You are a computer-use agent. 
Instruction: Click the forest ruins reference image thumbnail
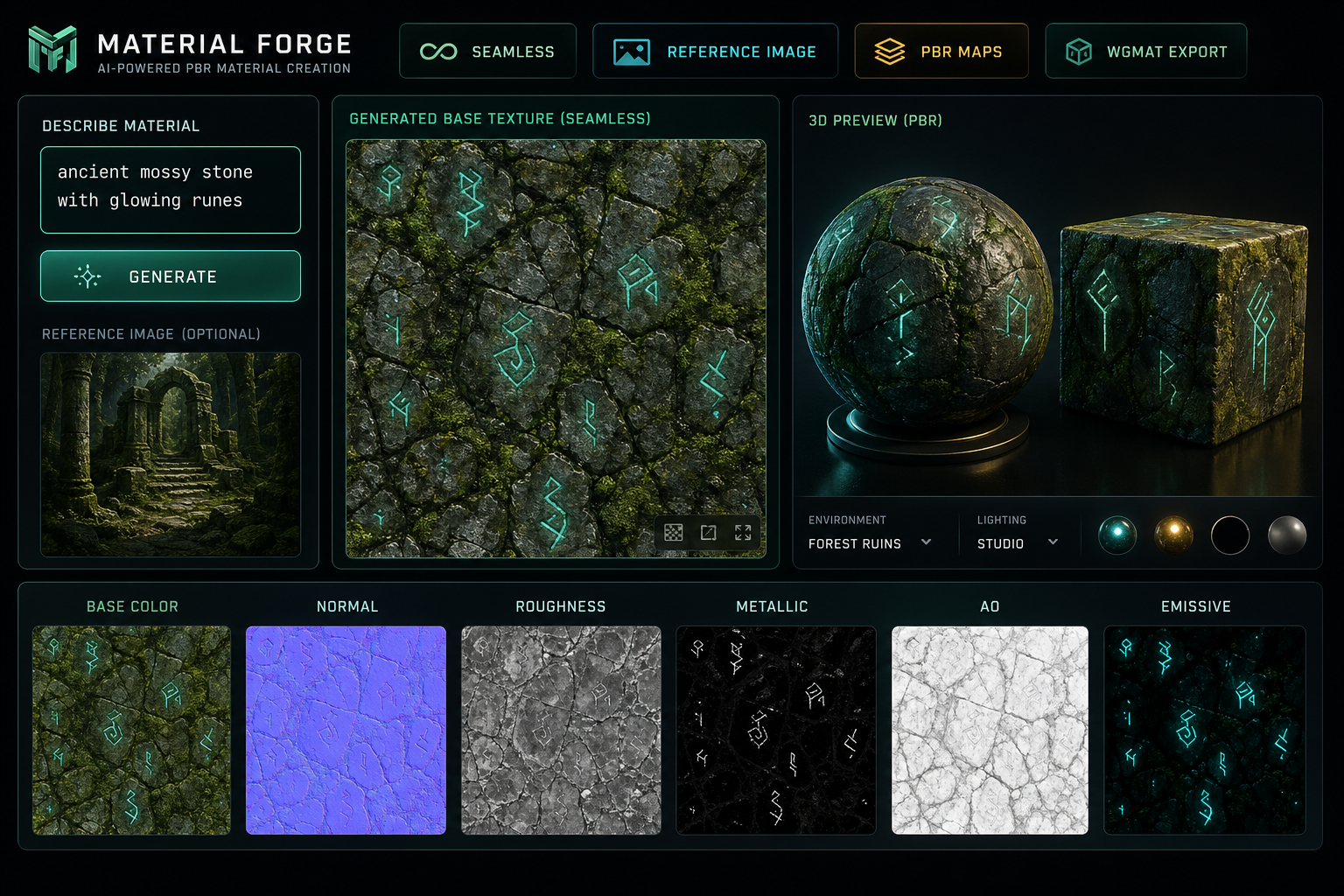pos(171,454)
